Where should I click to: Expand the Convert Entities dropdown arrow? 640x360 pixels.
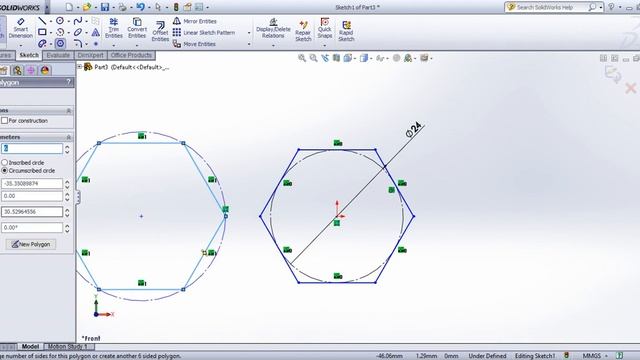[x=137, y=45]
